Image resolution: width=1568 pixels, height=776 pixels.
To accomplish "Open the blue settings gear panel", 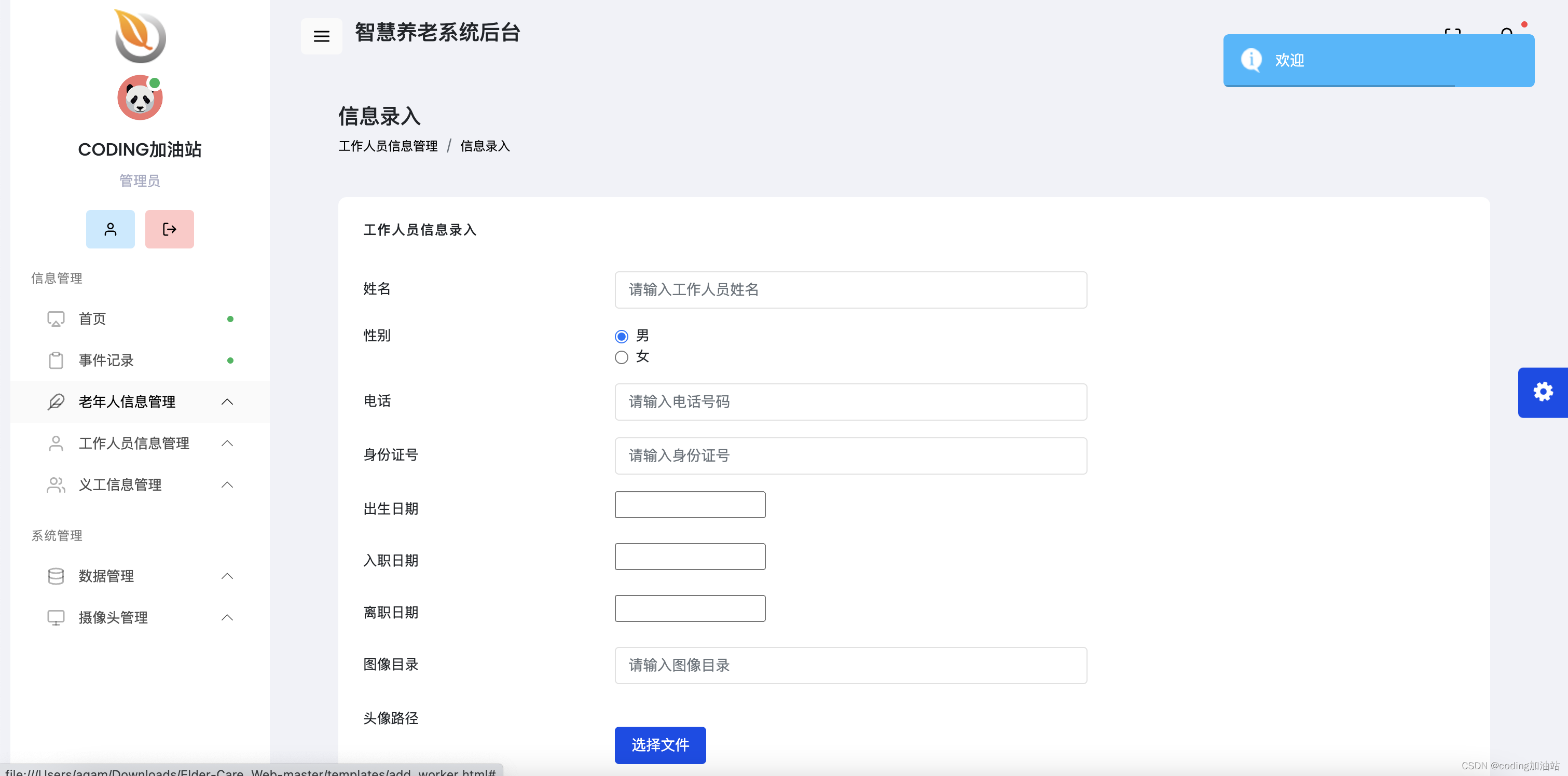I will pos(1543,393).
